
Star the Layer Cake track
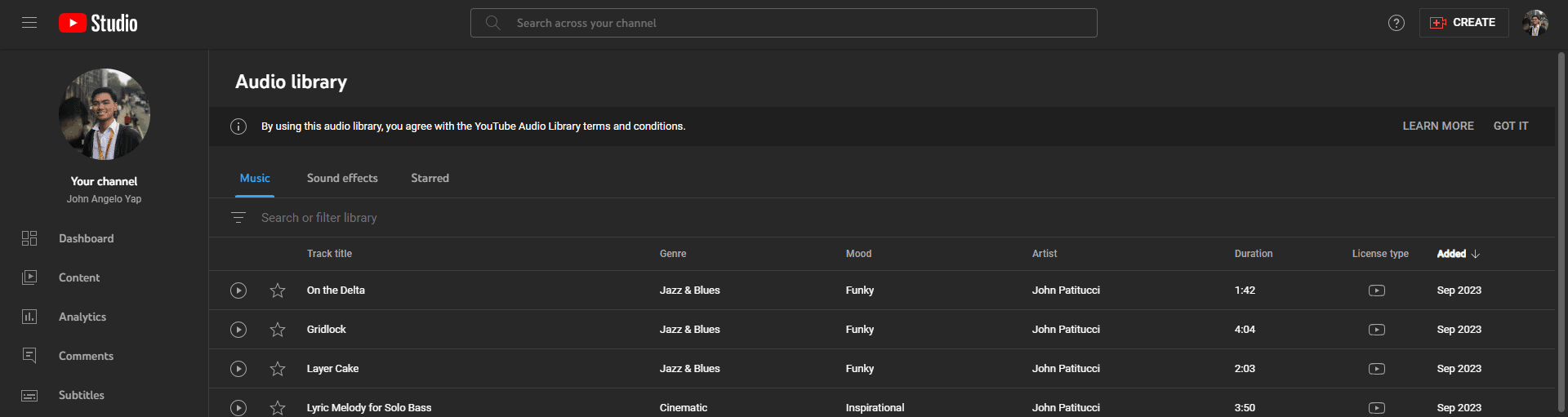click(x=278, y=369)
